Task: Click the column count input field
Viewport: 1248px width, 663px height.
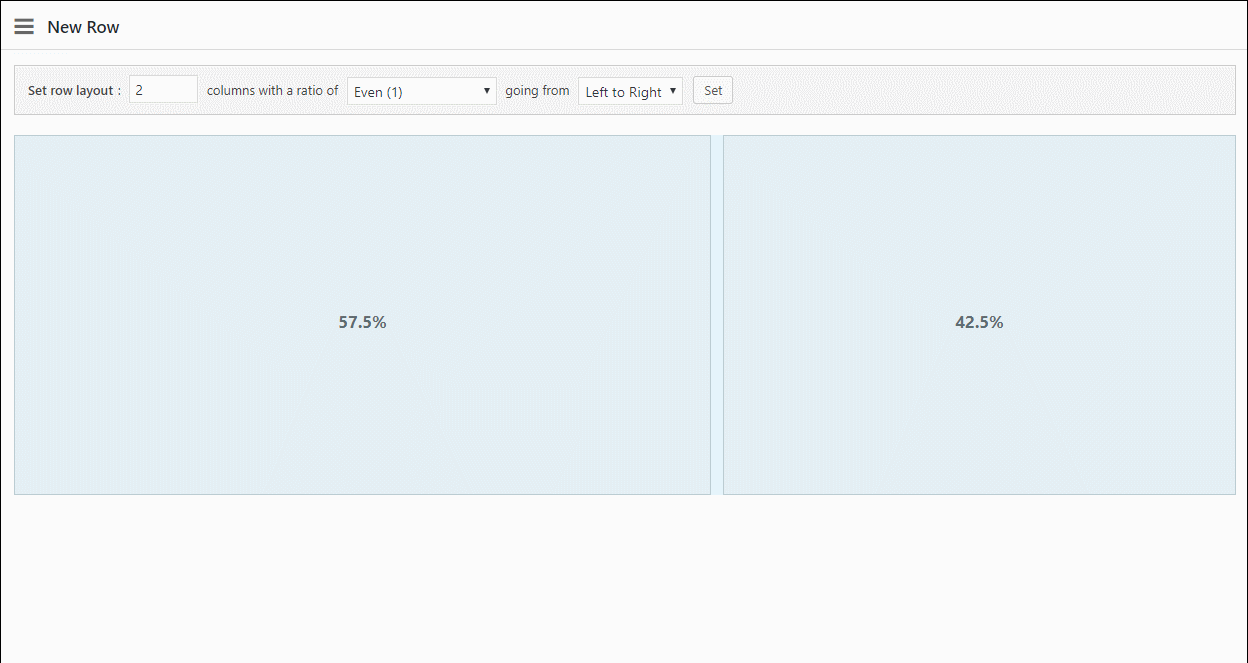Action: click(163, 89)
